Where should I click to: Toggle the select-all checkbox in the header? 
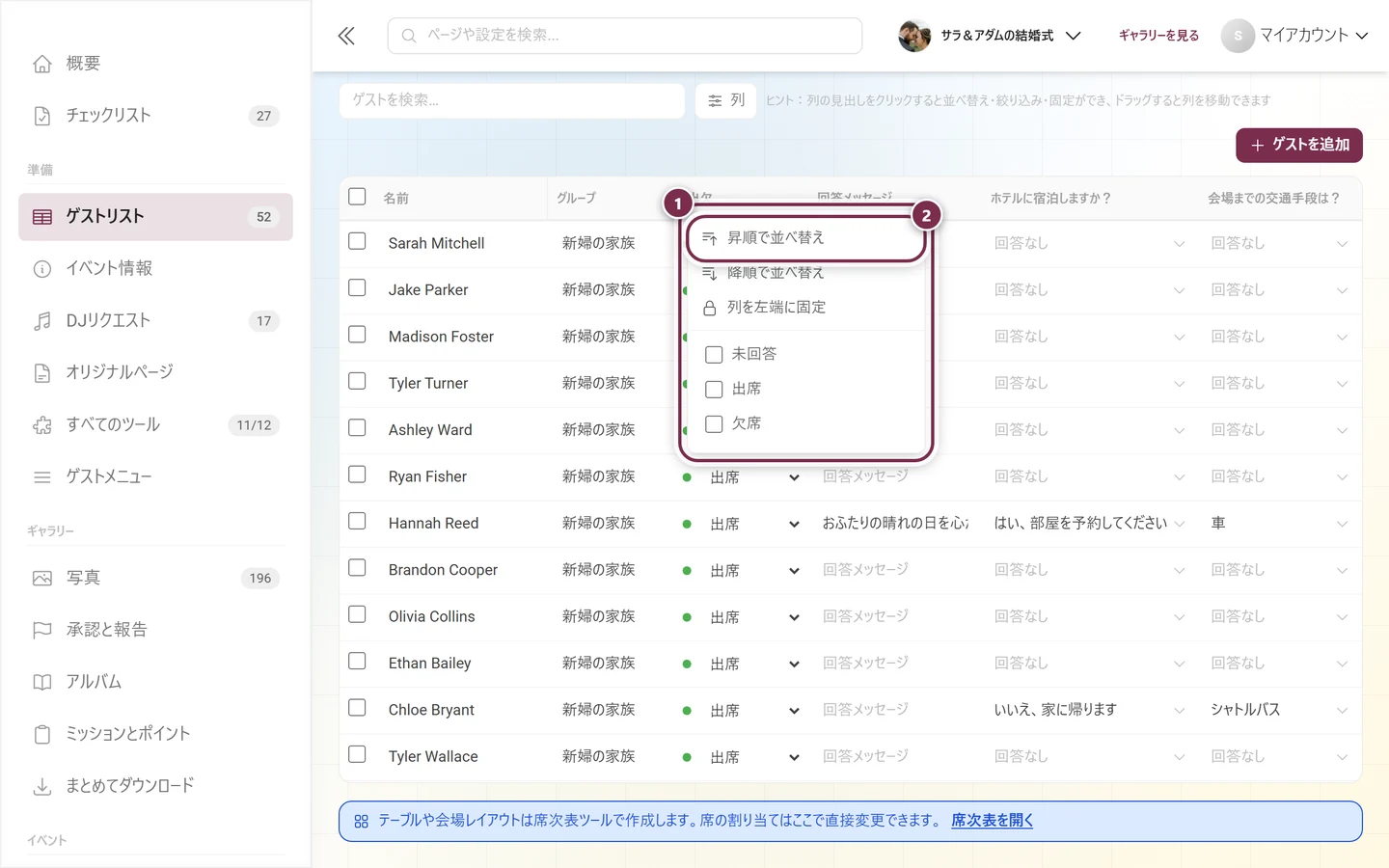click(x=357, y=197)
